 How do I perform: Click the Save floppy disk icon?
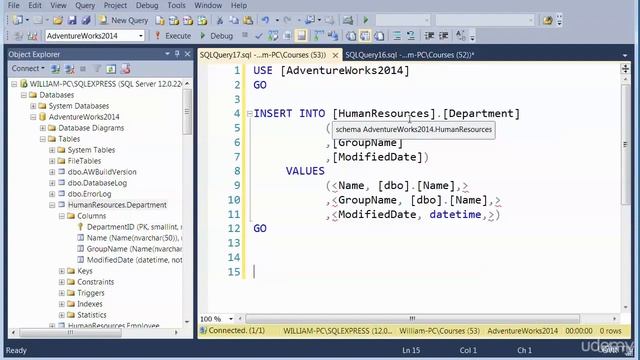(x=72, y=20)
